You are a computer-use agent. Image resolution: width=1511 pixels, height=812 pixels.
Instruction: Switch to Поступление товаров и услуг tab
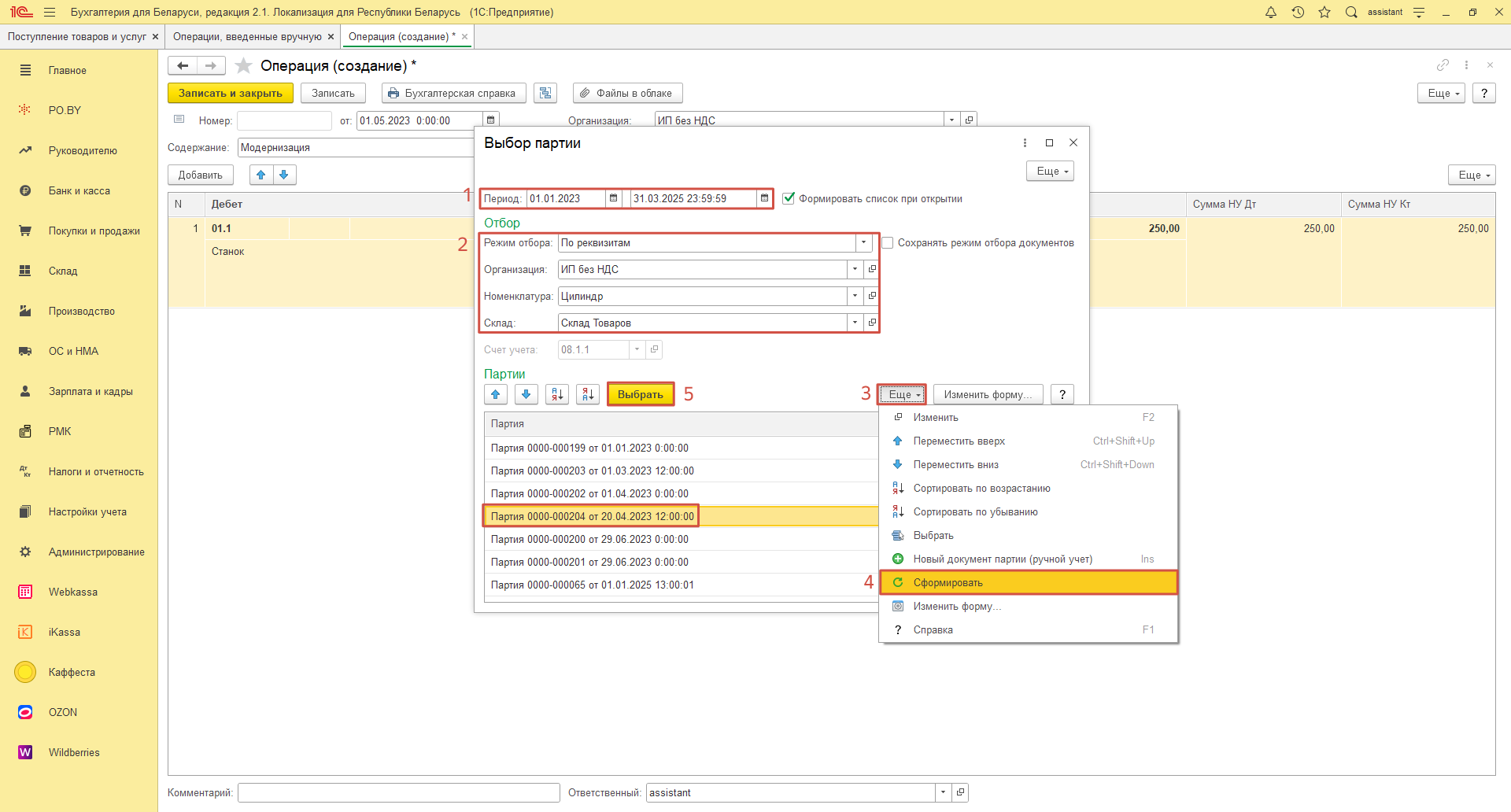tap(77, 36)
